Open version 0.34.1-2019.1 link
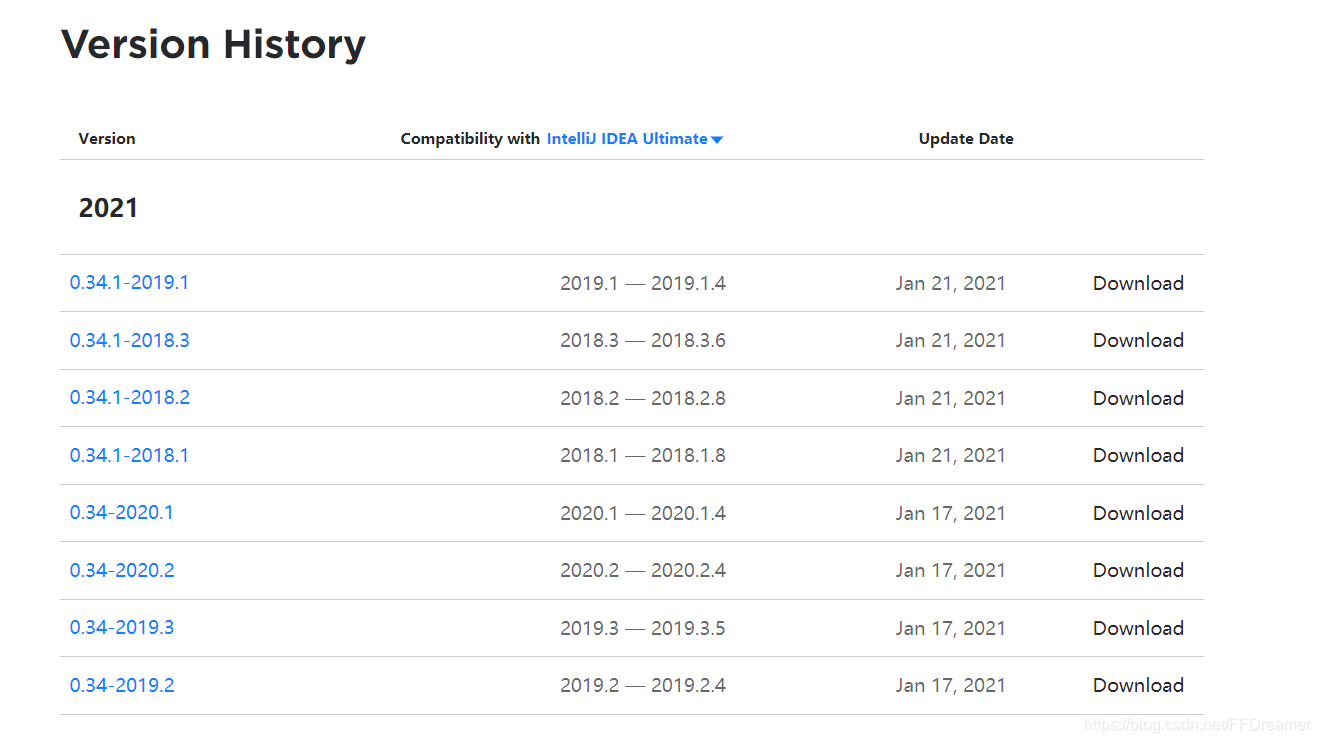Viewport: 1321px width, 743px height. pyautogui.click(x=129, y=283)
